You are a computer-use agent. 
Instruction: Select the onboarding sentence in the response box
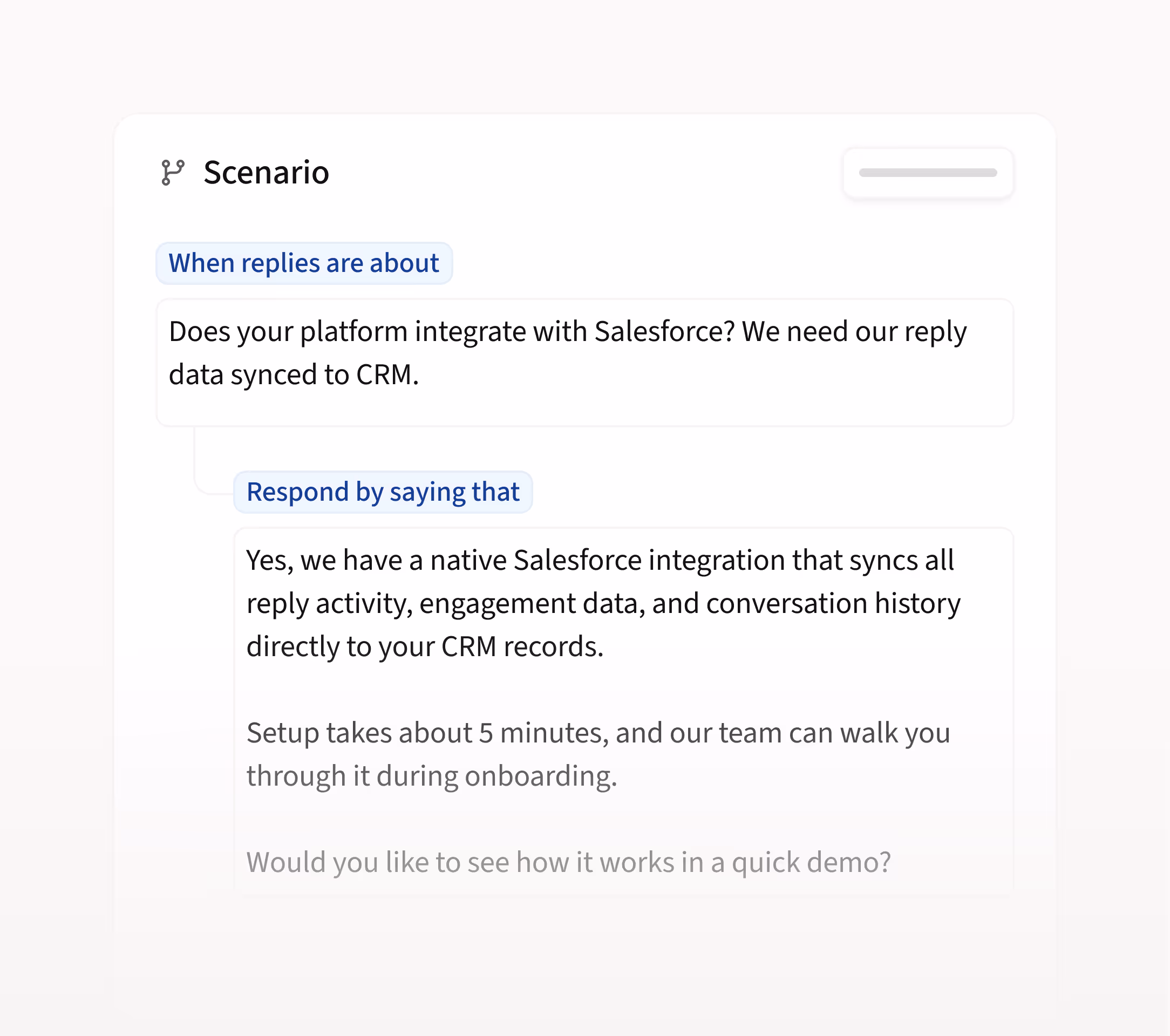click(x=432, y=774)
